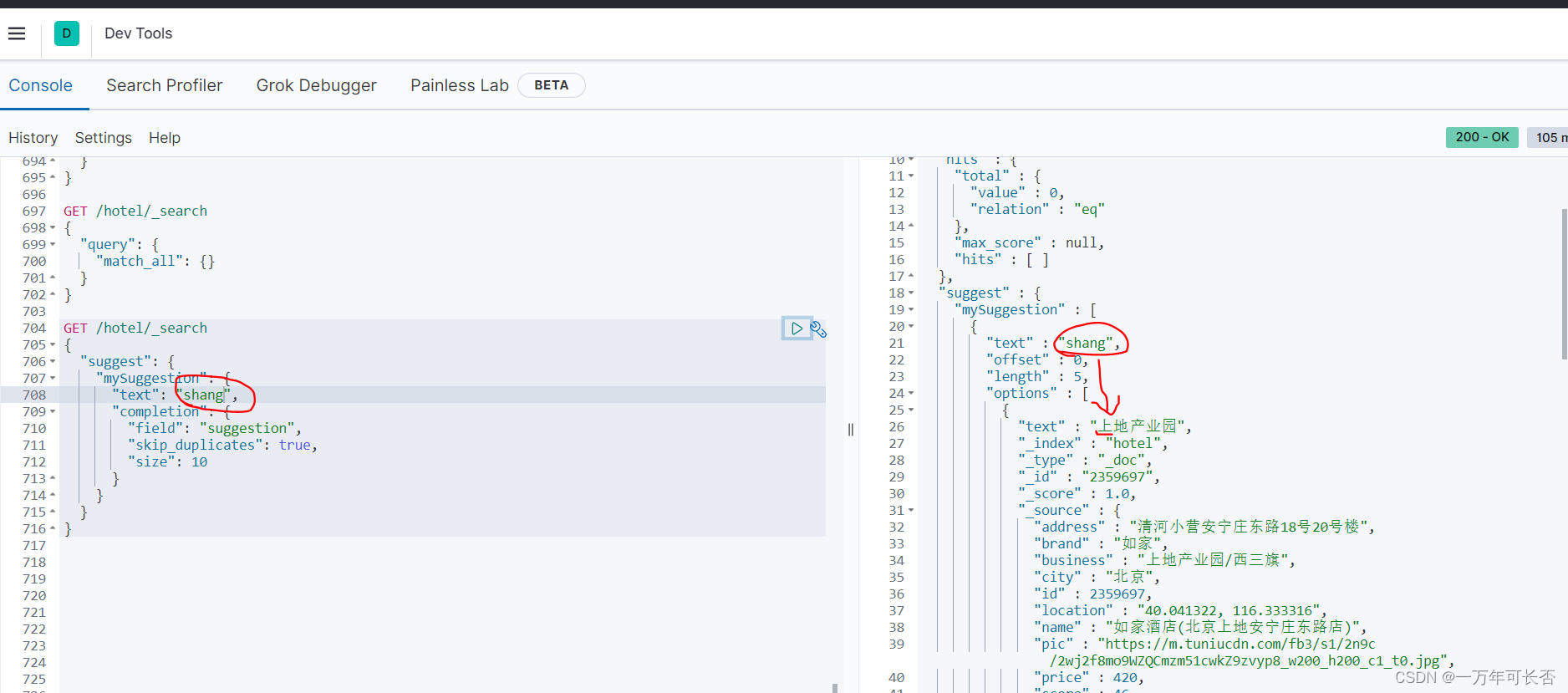Switch to the Console tab
1568x693 pixels.
point(41,85)
